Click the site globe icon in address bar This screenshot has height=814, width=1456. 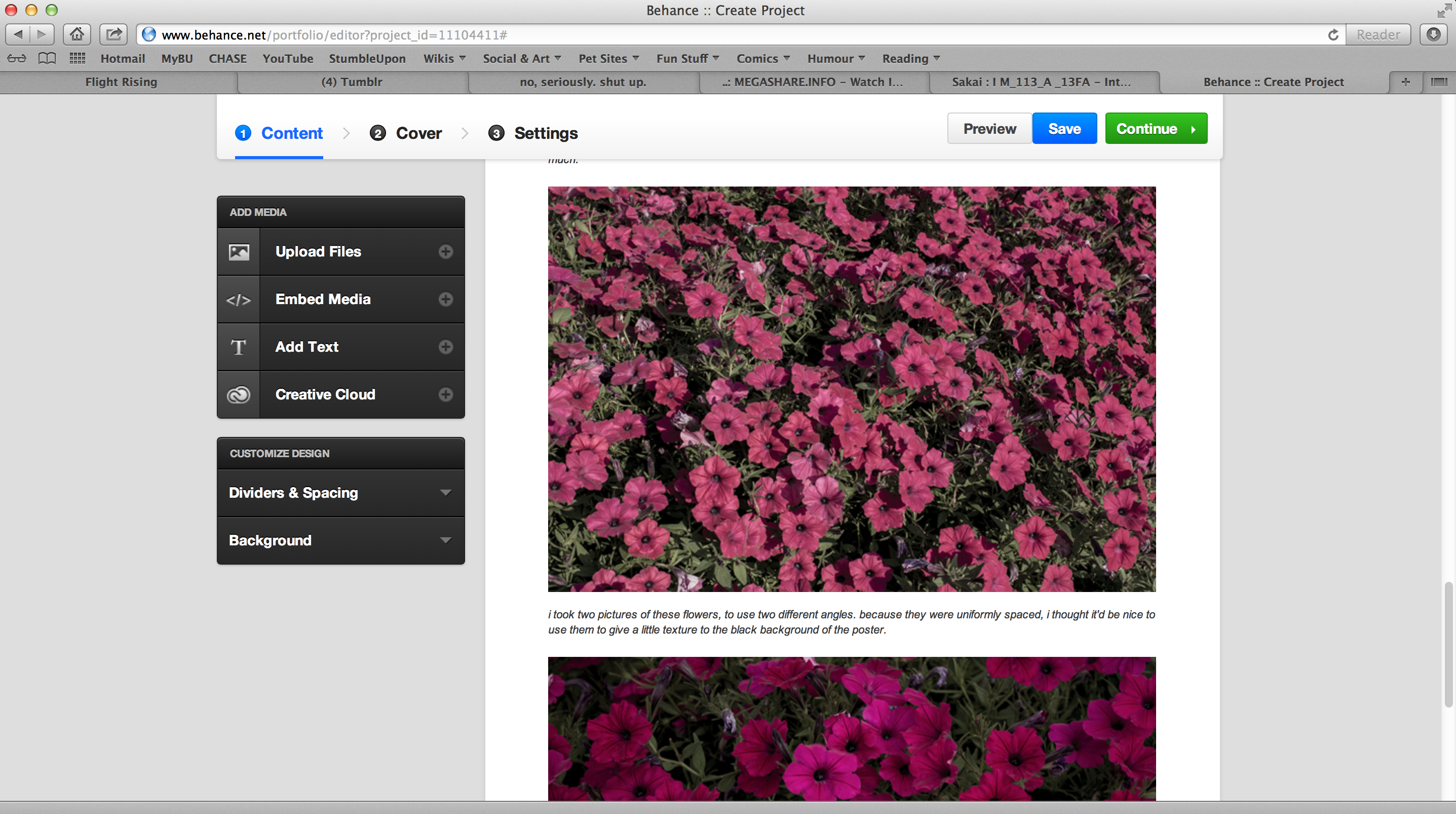pos(148,34)
